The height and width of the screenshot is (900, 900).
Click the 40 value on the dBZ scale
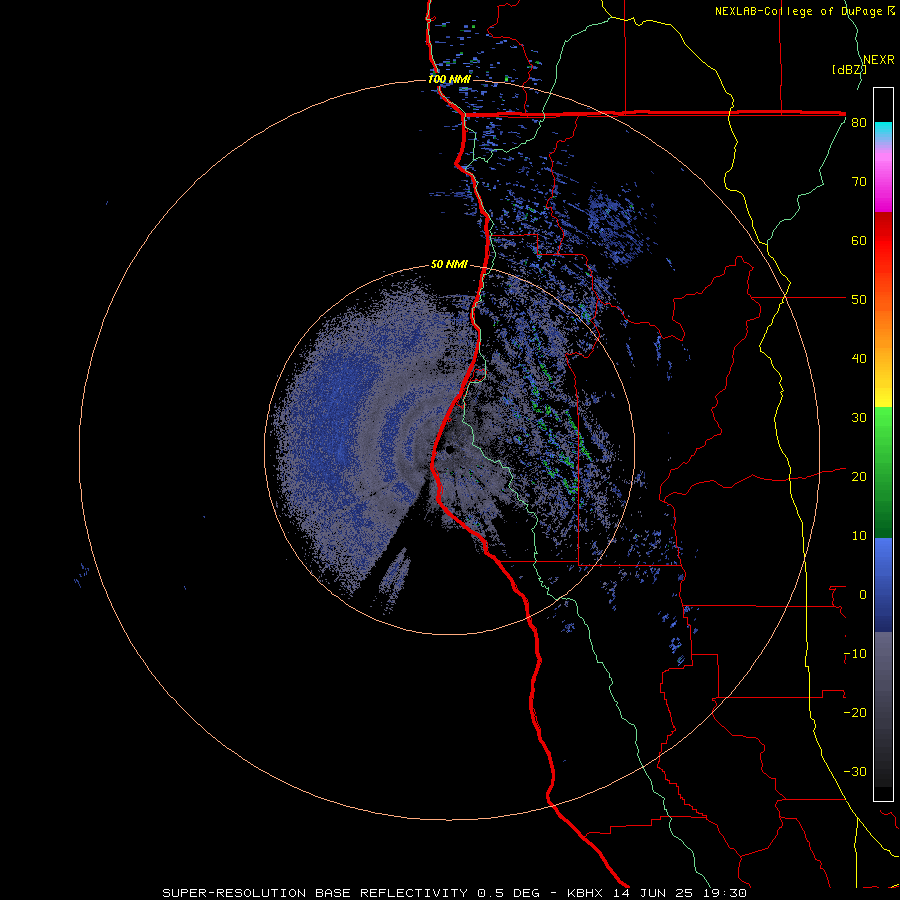[859, 359]
